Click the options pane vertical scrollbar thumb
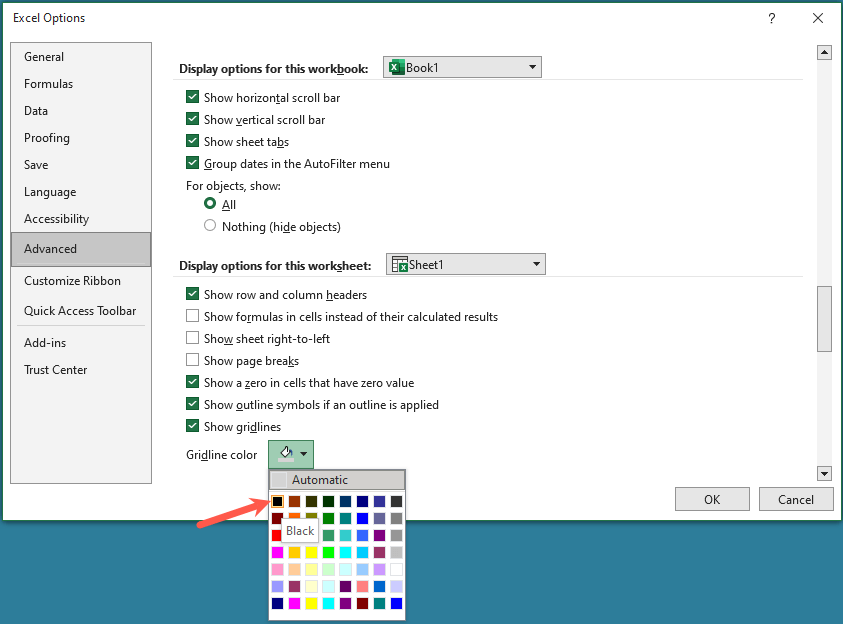The height and width of the screenshot is (624, 843). [824, 319]
